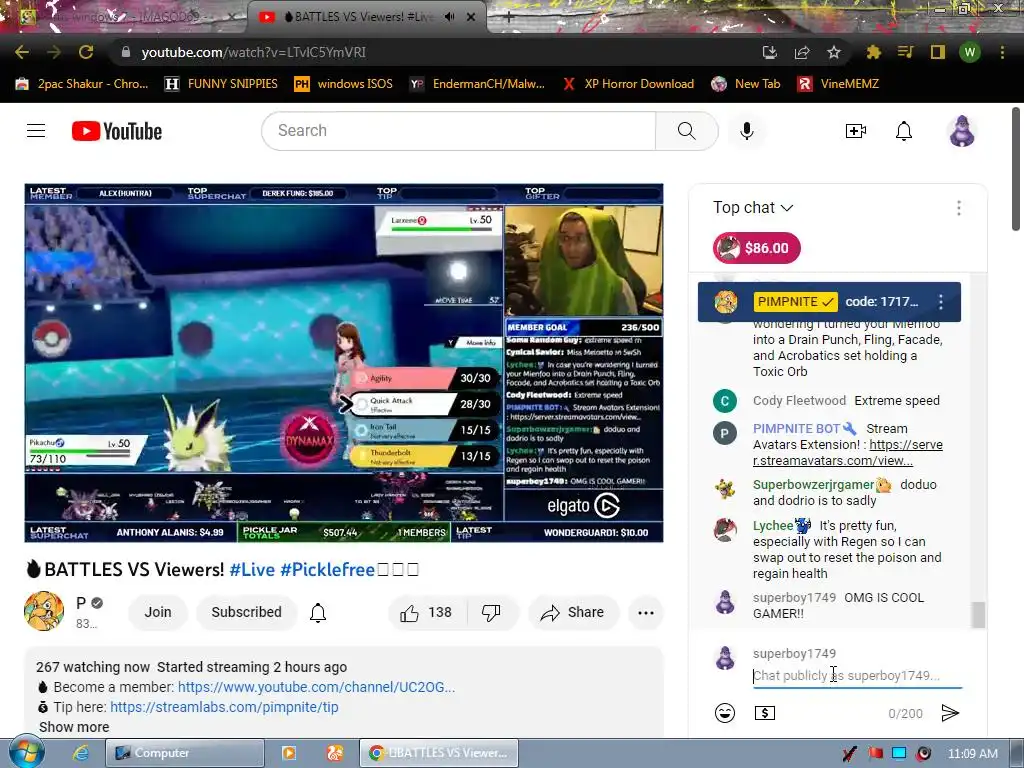This screenshot has height=768, width=1024.
Task: Open streamlabs pimpnite tip link
Action: pyautogui.click(x=224, y=707)
